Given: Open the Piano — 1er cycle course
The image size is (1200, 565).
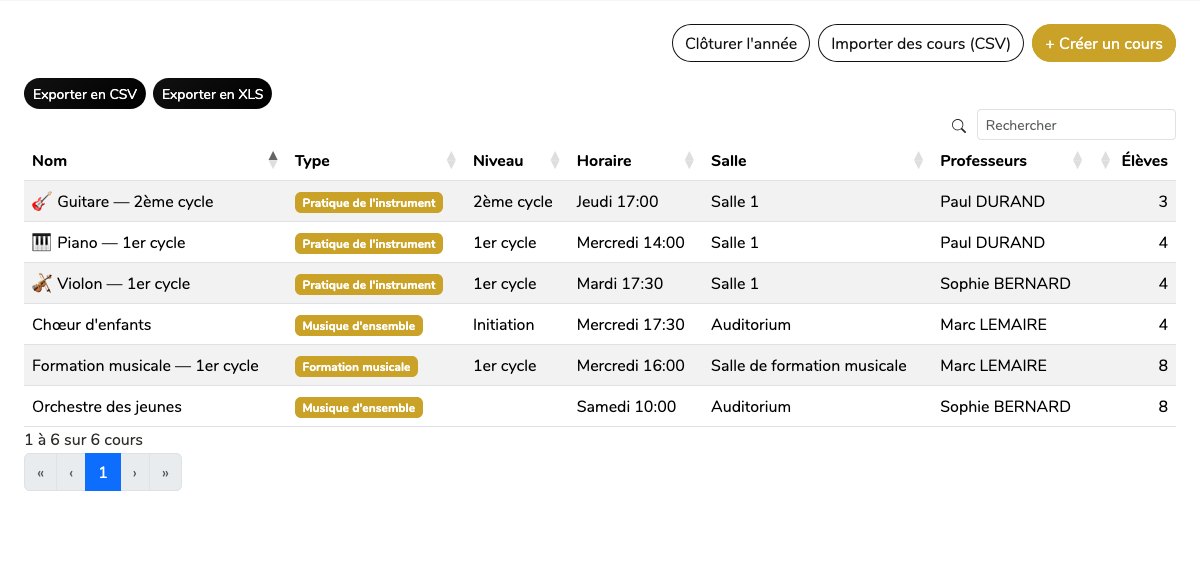Looking at the screenshot, I should pos(121,243).
